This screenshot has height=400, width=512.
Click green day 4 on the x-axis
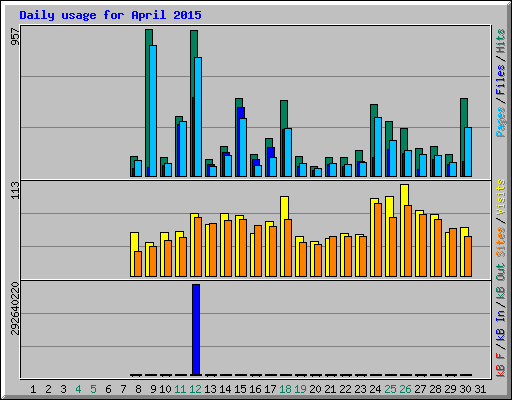(78, 389)
